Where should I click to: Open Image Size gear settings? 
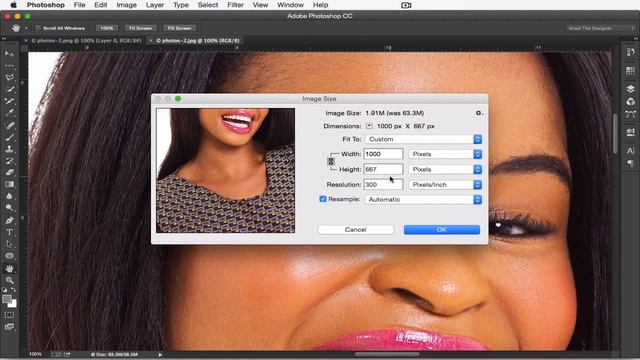pyautogui.click(x=479, y=113)
